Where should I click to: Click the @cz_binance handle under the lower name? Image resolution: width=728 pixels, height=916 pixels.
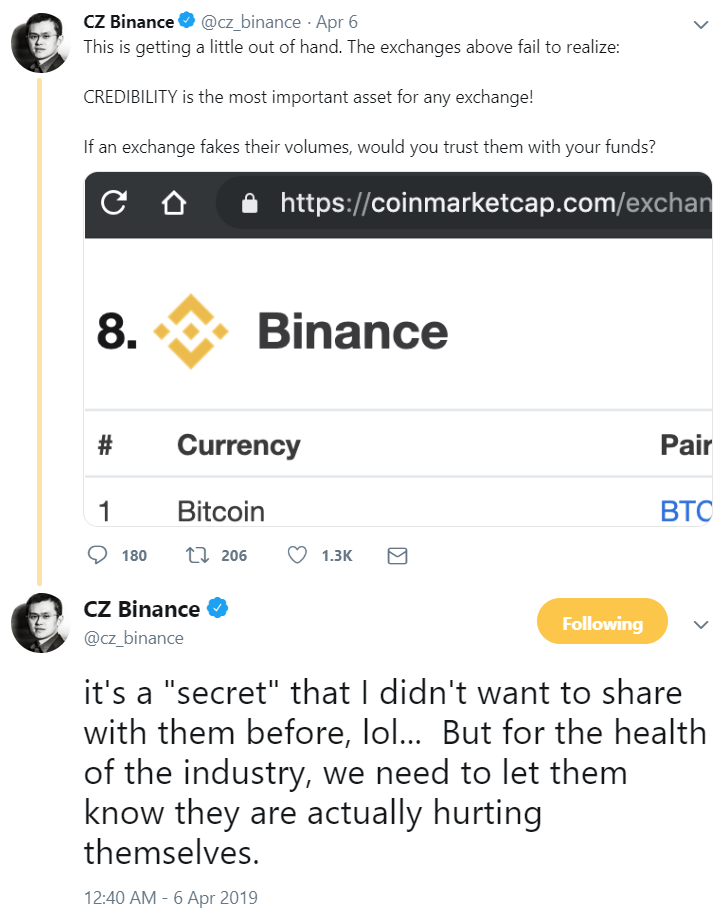(x=134, y=638)
